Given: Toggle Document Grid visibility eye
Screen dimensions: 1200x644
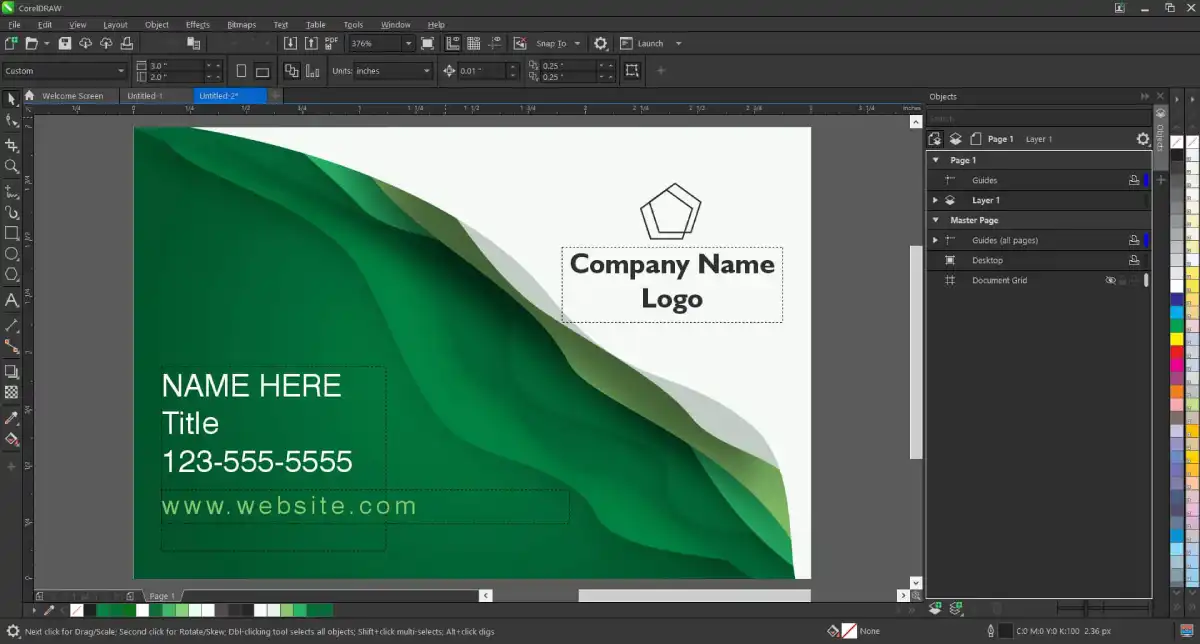Looking at the screenshot, I should click(1110, 281).
